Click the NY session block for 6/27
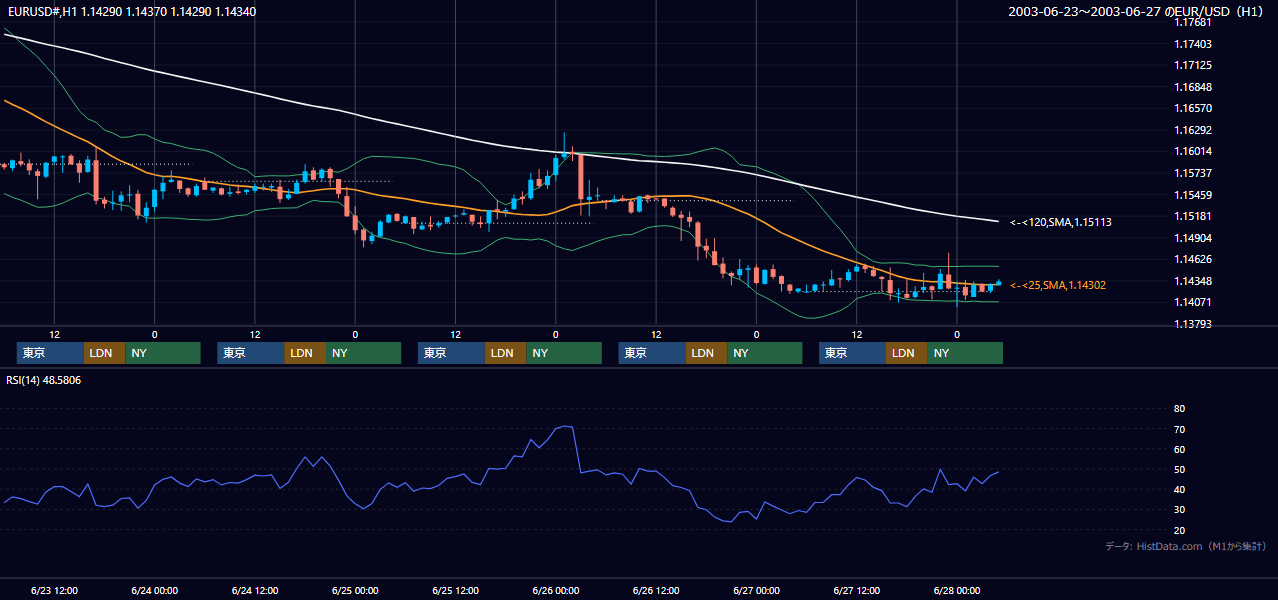Viewport: 1278px width, 600px height. tap(965, 353)
